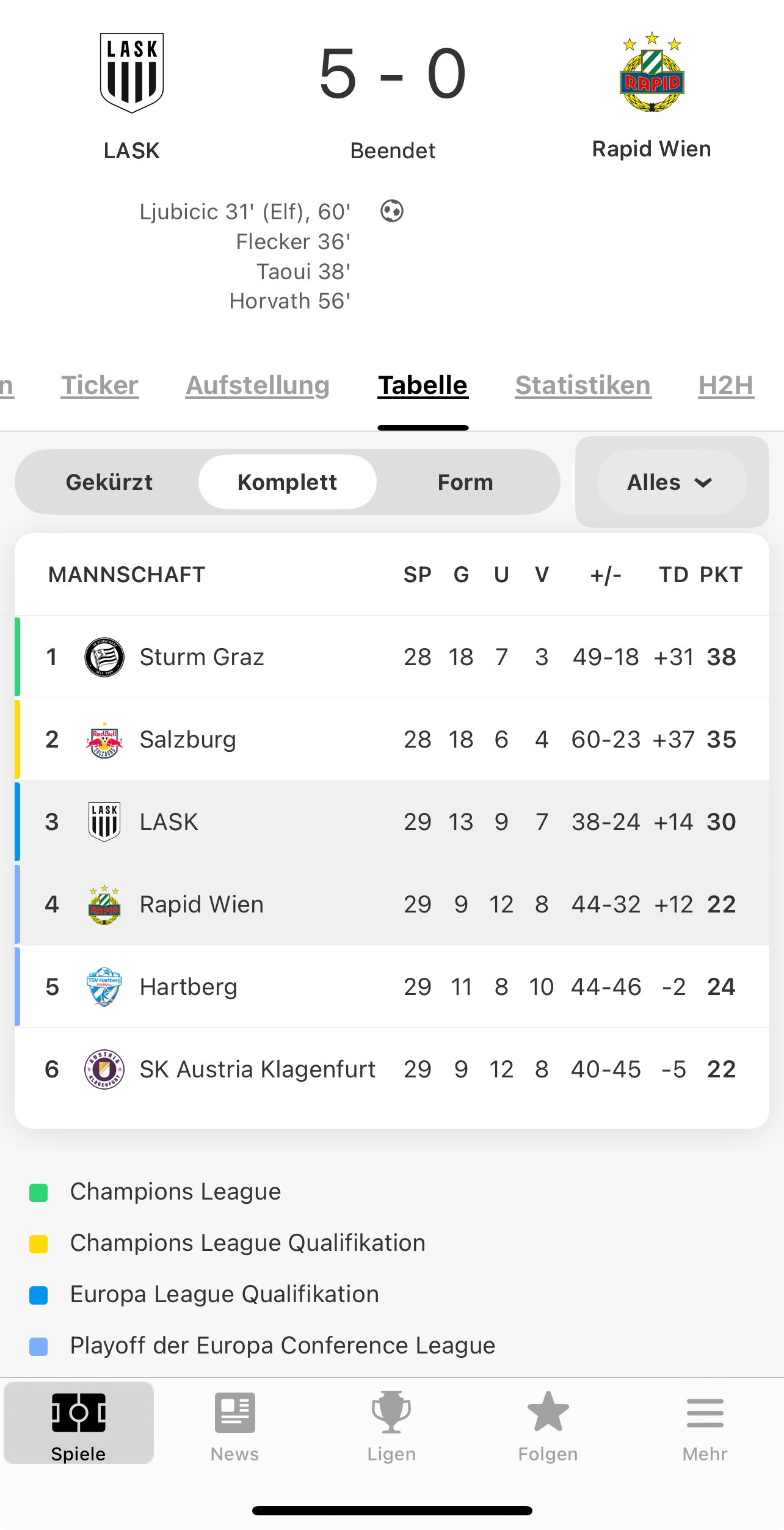
Task: Tap the LASK crest in match header
Action: coord(132,73)
